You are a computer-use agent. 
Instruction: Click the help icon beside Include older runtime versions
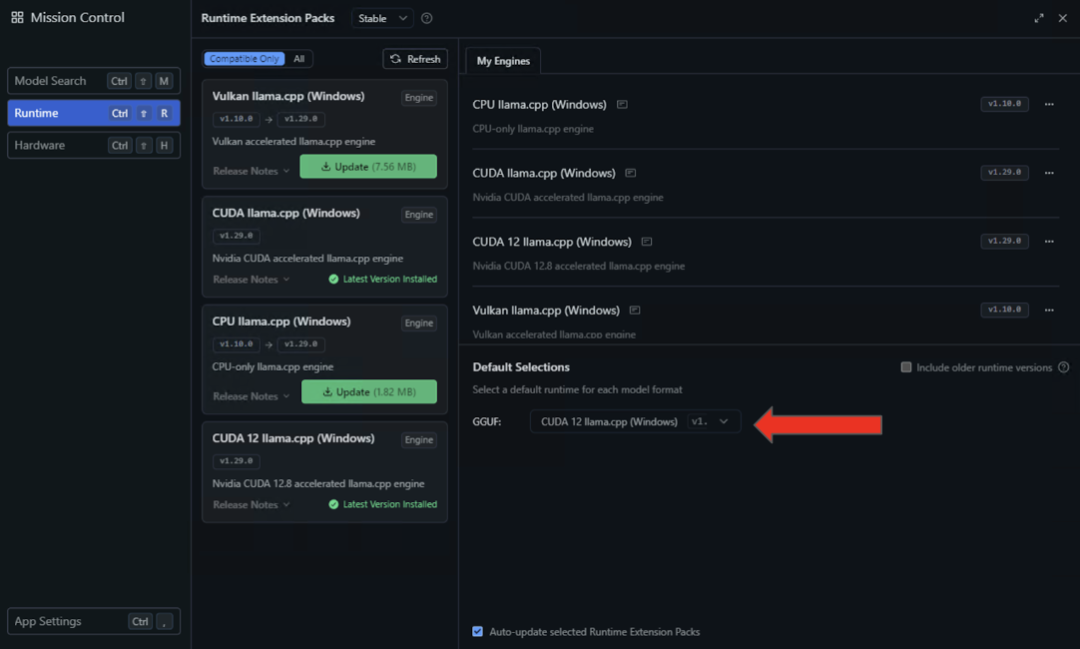coord(1063,367)
